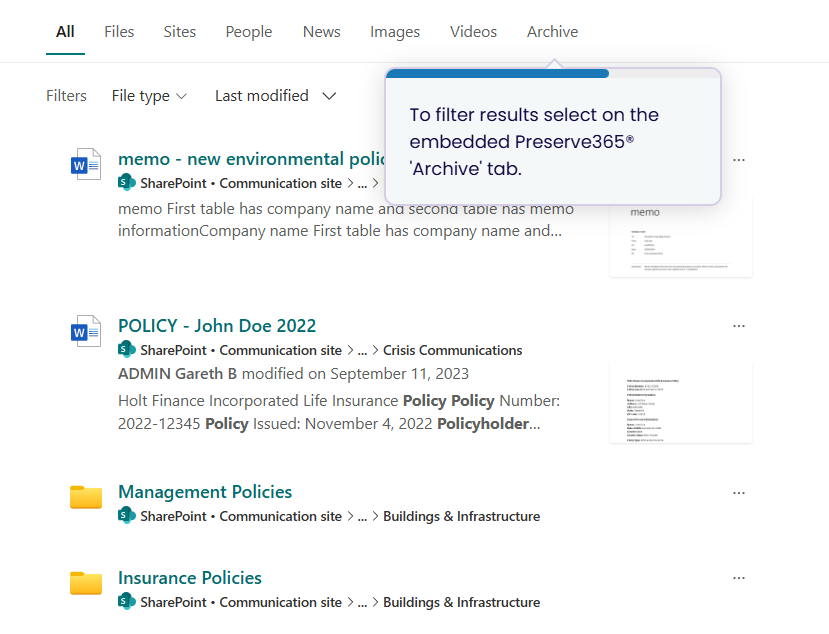Expand the File type filter dropdown

point(149,96)
